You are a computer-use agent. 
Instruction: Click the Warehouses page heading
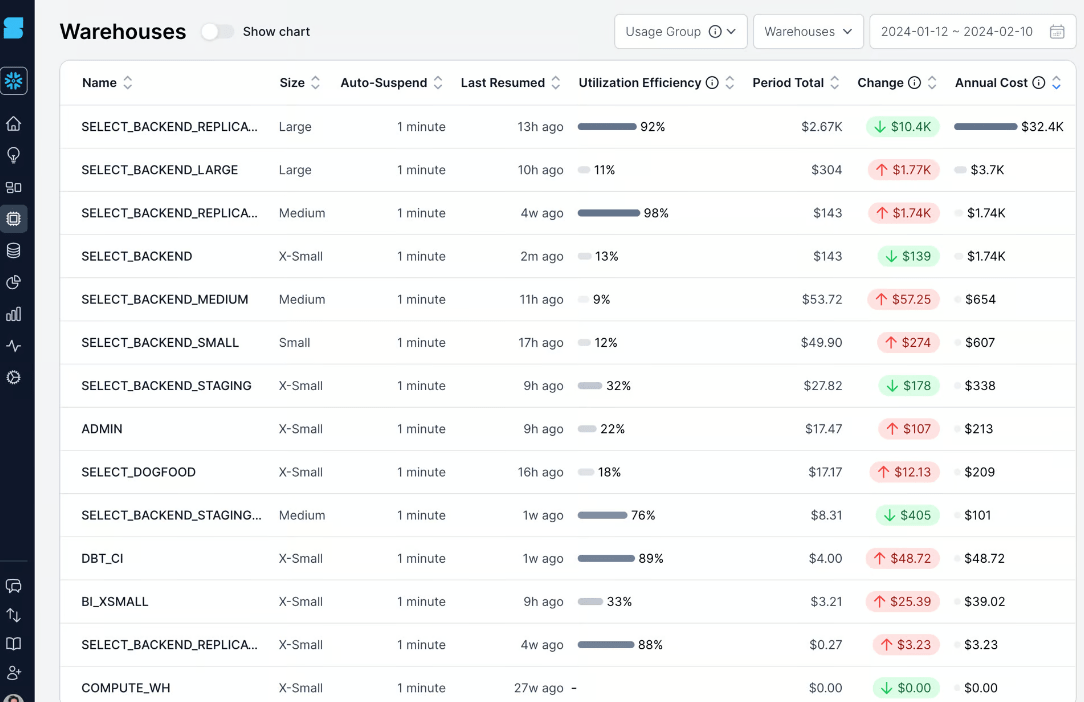[x=122, y=32]
